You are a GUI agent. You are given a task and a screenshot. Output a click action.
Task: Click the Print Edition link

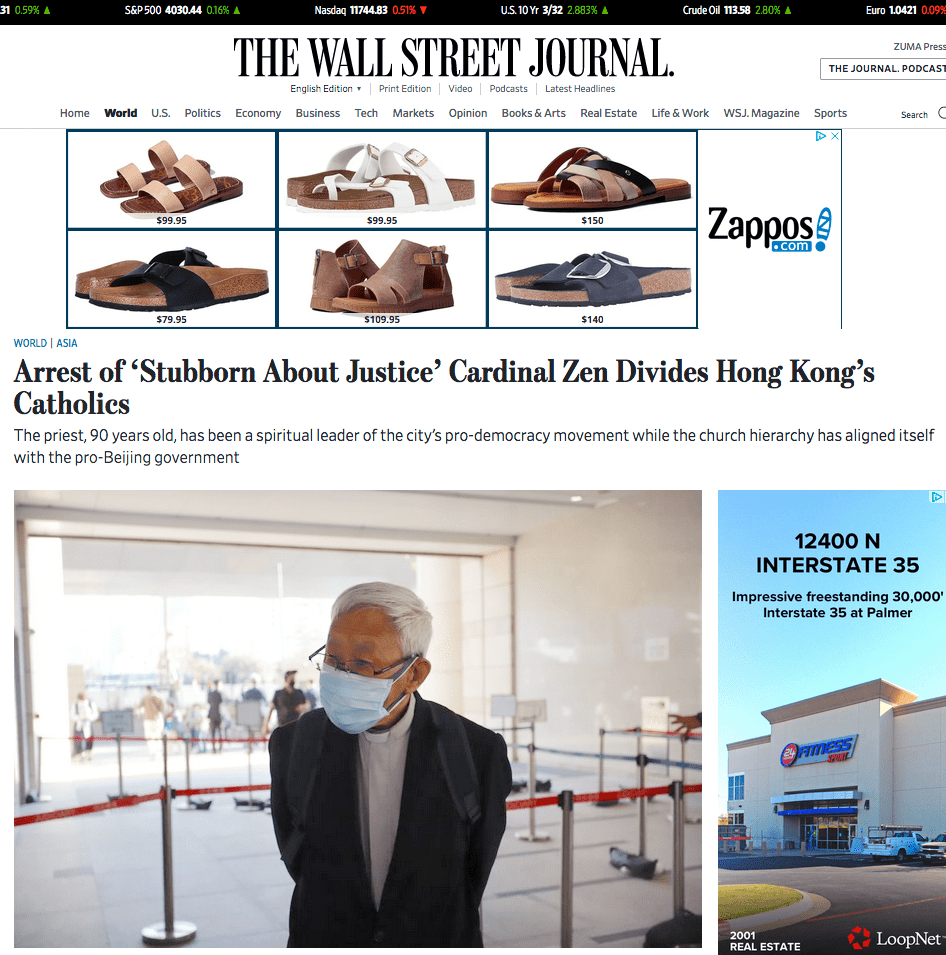[x=404, y=89]
